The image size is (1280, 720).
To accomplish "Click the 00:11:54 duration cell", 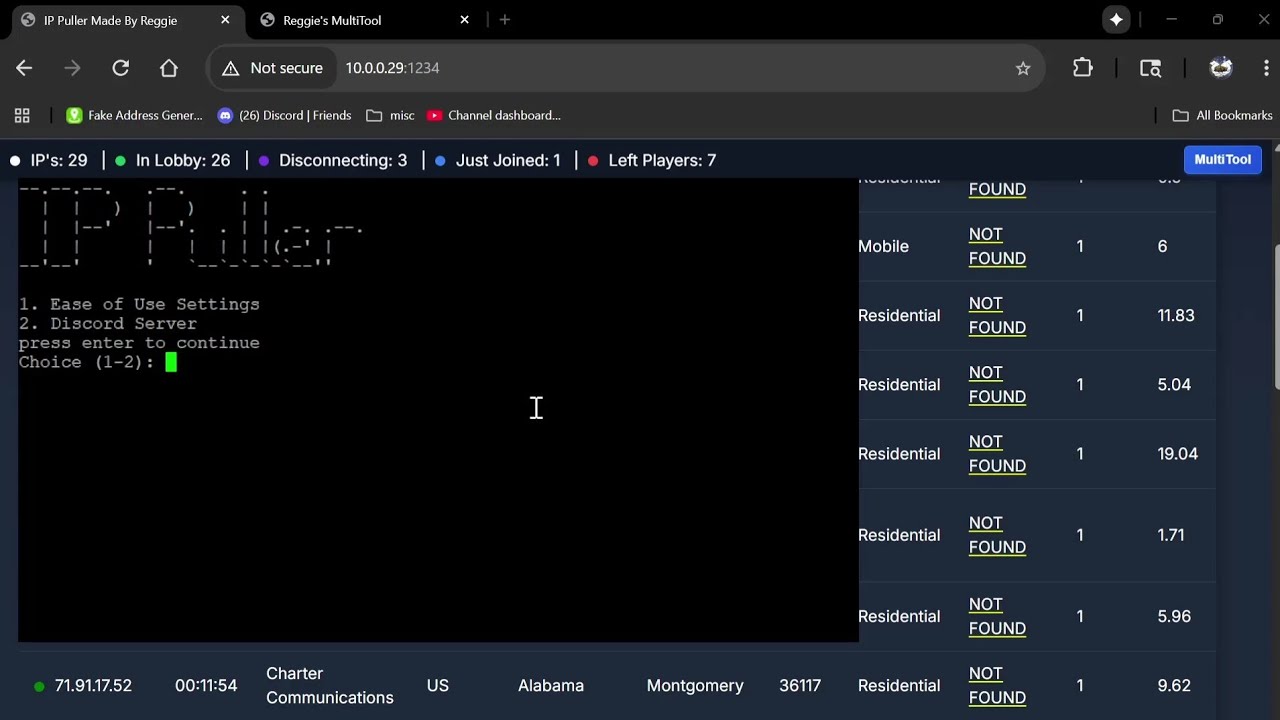I will click(206, 685).
